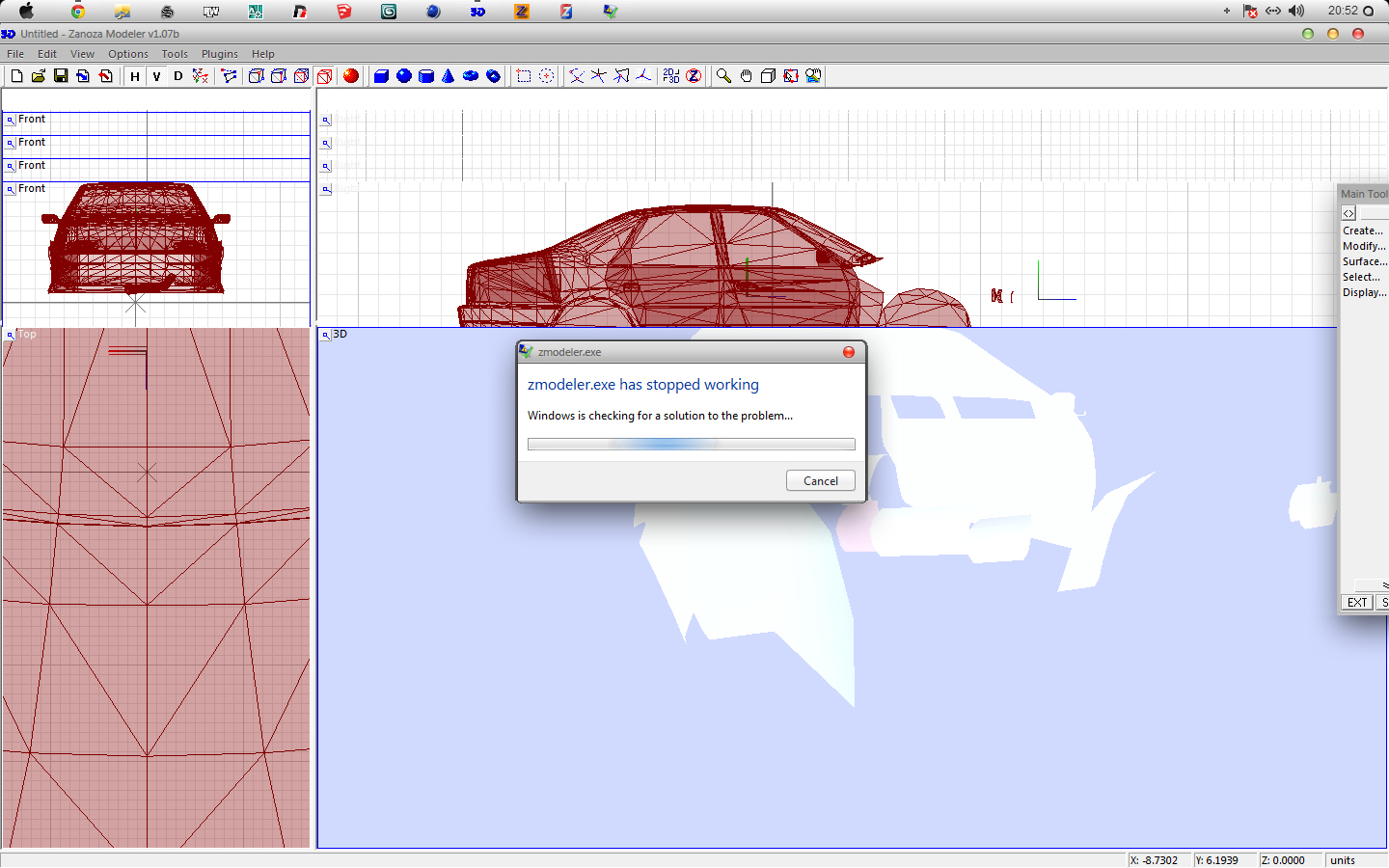Screen dimensions: 1389x868
Task: Click the export icon with the red arrow
Action: [x=105, y=76]
